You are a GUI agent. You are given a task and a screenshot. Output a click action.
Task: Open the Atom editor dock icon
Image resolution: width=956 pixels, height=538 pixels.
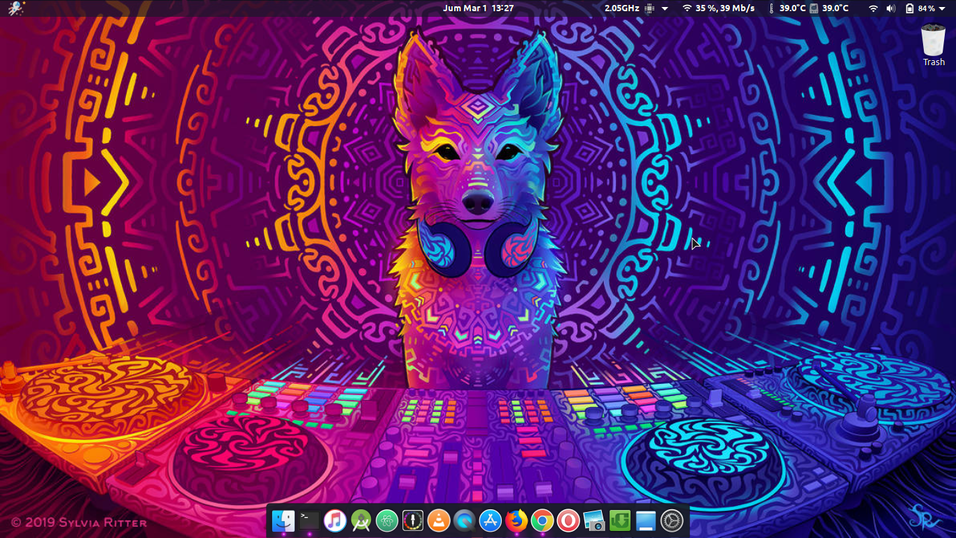pos(387,521)
